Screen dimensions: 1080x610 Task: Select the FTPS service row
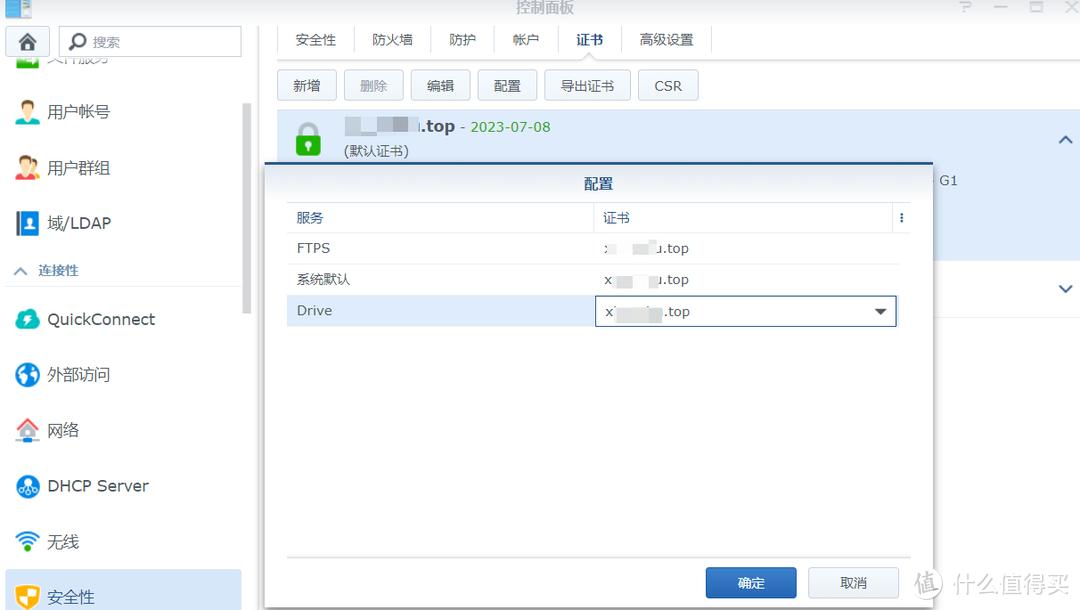coord(593,249)
